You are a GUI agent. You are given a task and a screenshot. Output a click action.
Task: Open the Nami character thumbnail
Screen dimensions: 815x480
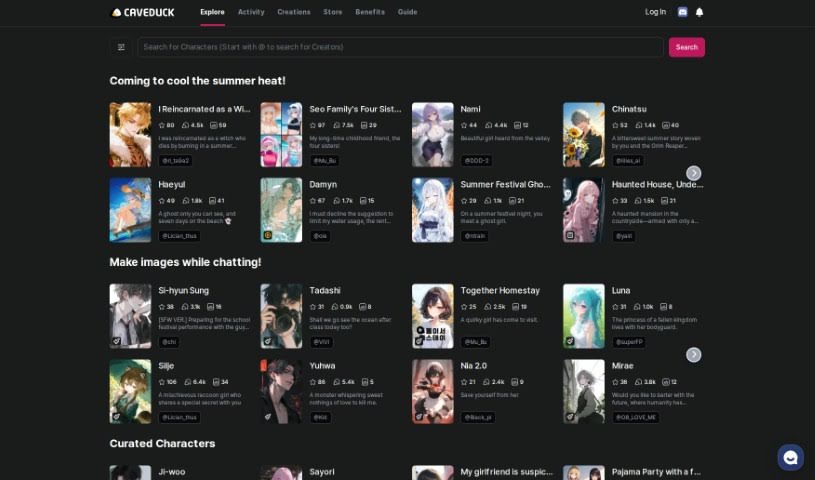point(432,135)
